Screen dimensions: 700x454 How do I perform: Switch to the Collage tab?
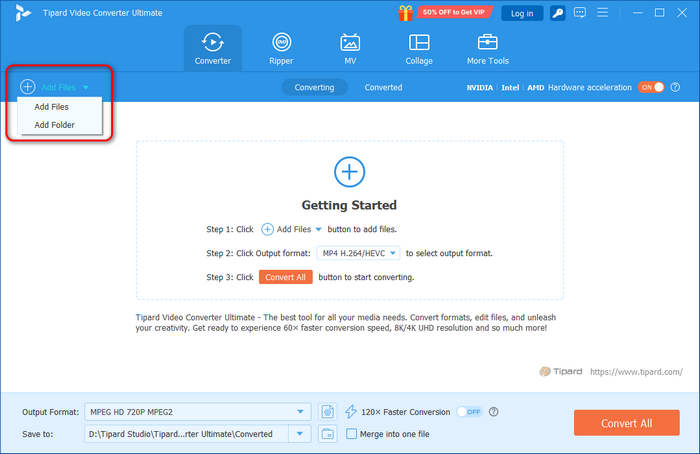coord(419,48)
